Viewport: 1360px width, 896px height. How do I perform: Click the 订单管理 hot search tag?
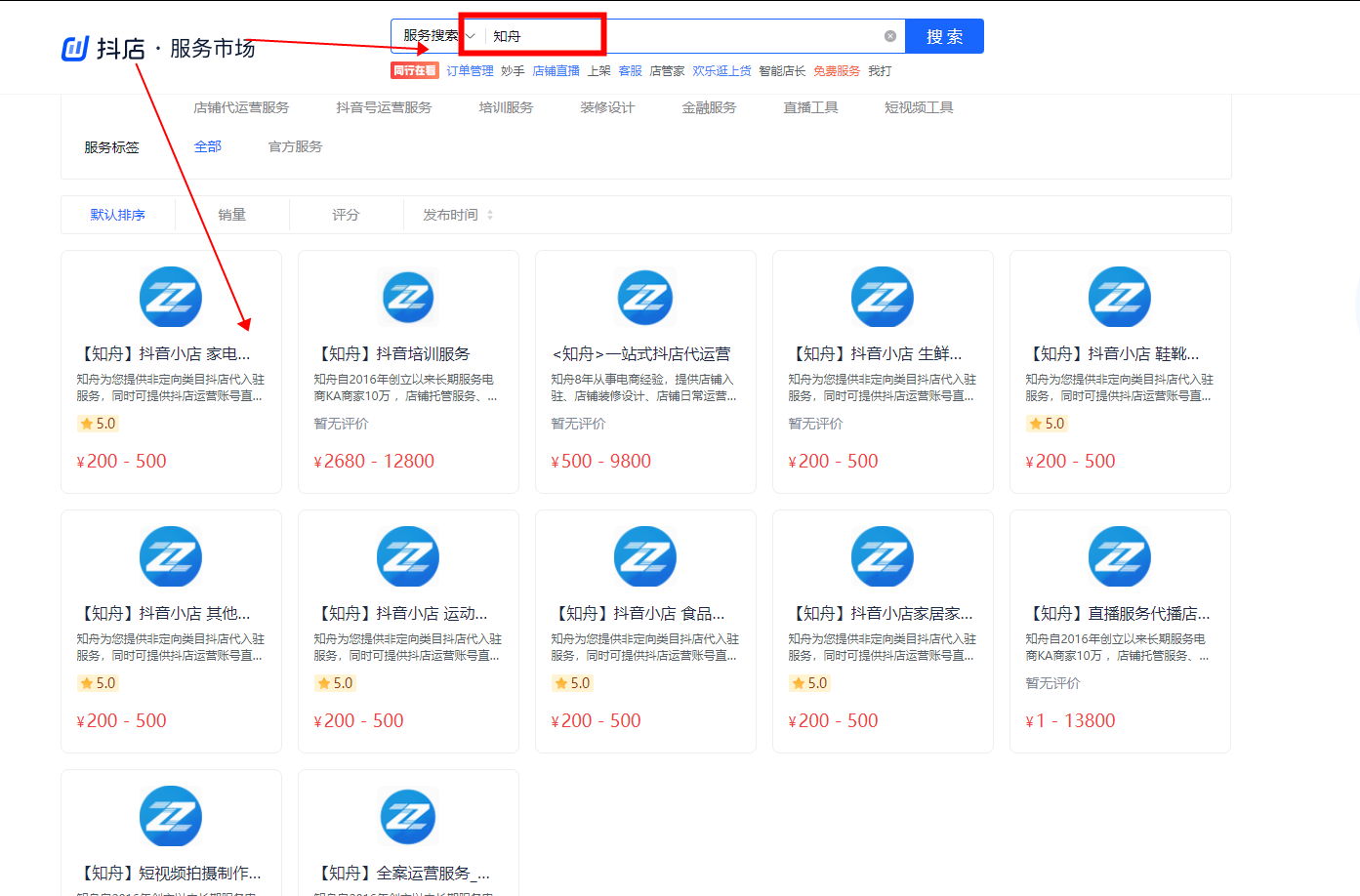pyautogui.click(x=471, y=71)
